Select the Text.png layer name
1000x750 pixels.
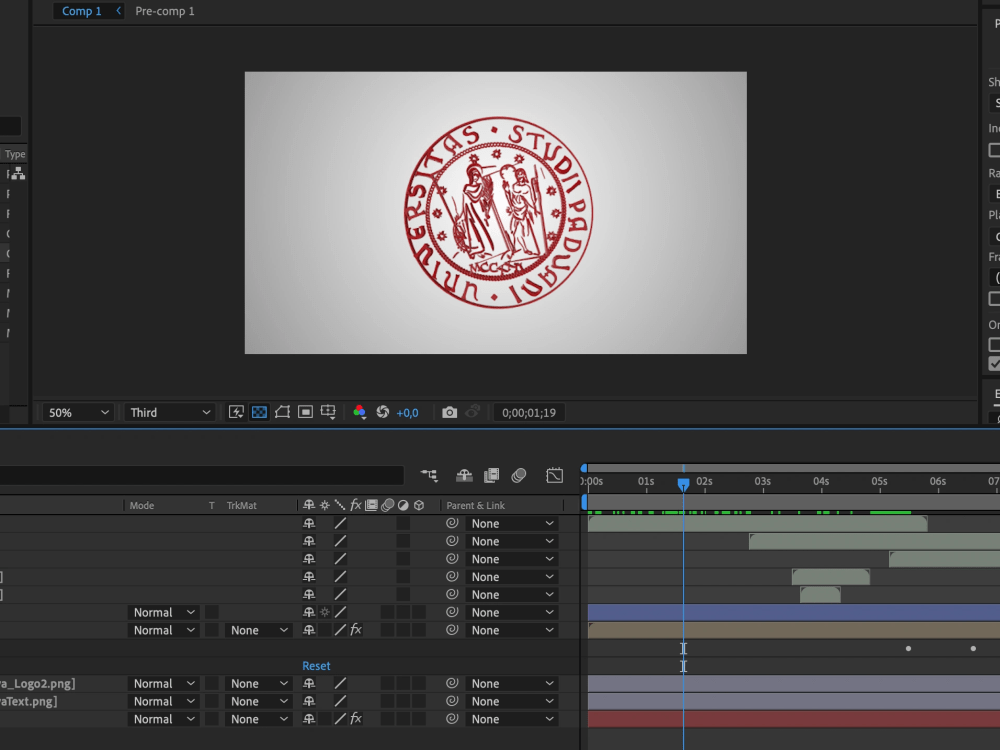point(29,701)
